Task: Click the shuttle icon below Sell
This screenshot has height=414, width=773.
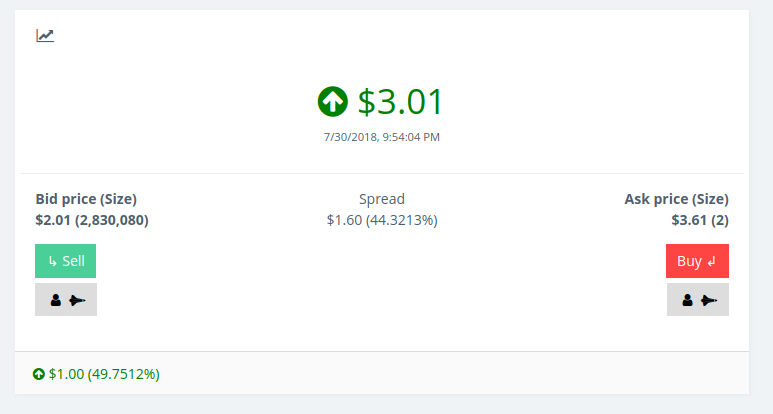Action: pyautogui.click(x=77, y=300)
